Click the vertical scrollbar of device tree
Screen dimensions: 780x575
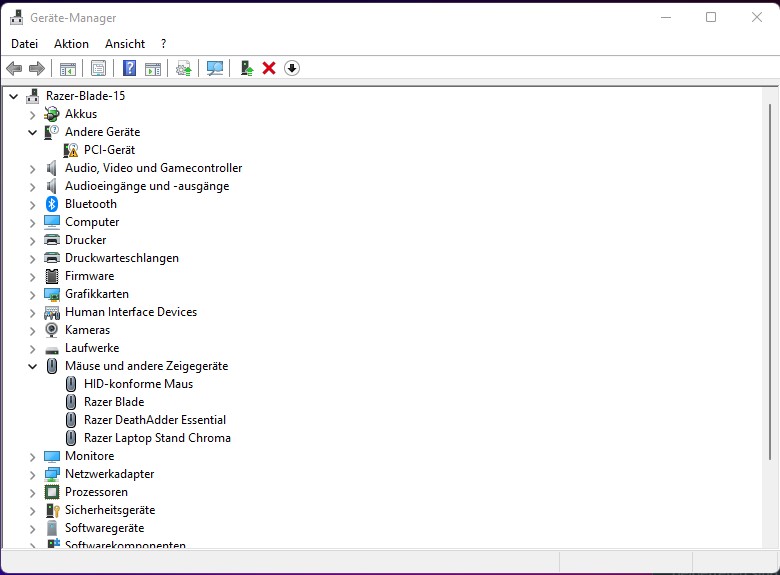(770, 282)
